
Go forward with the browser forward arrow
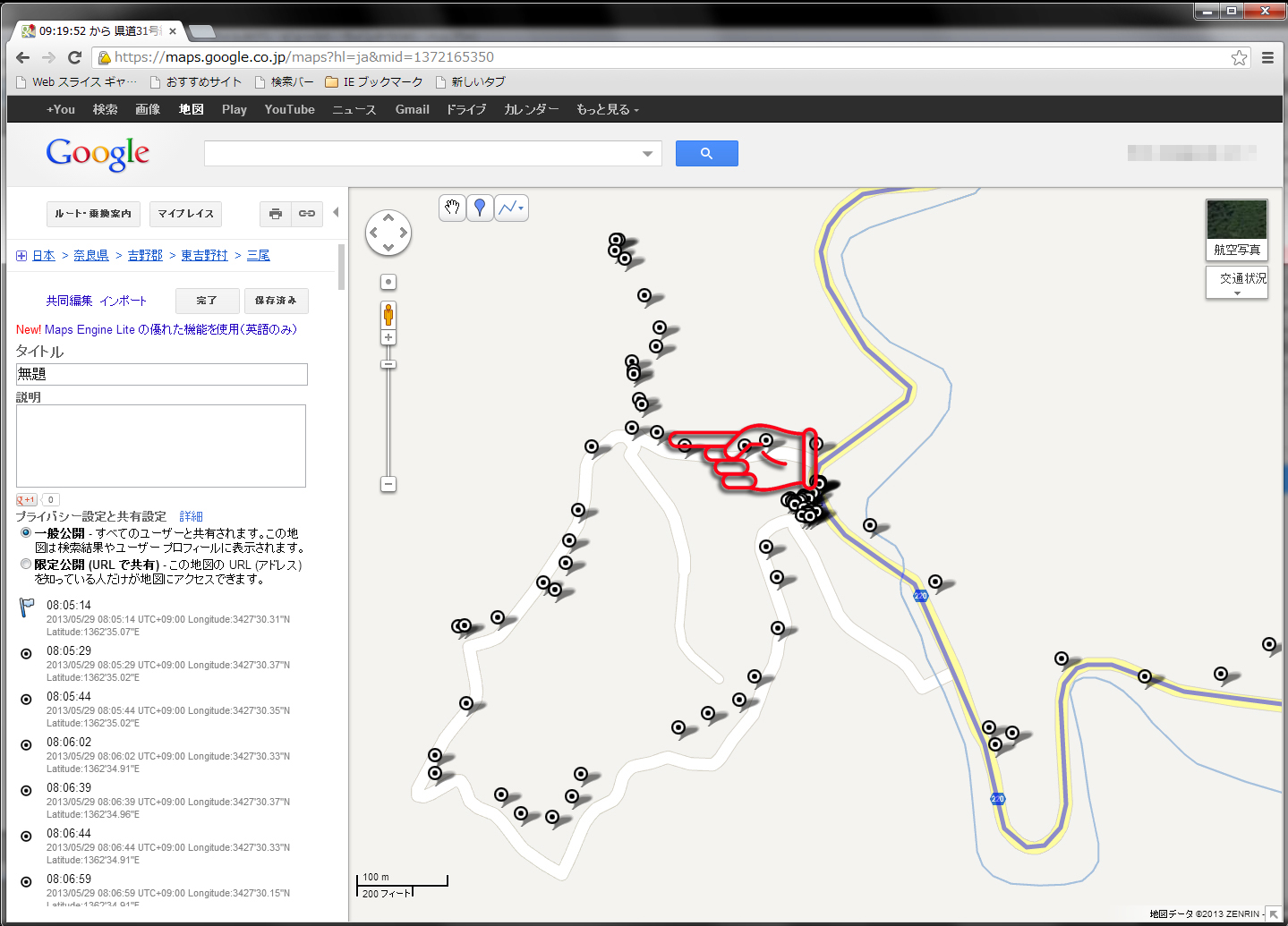(x=49, y=57)
